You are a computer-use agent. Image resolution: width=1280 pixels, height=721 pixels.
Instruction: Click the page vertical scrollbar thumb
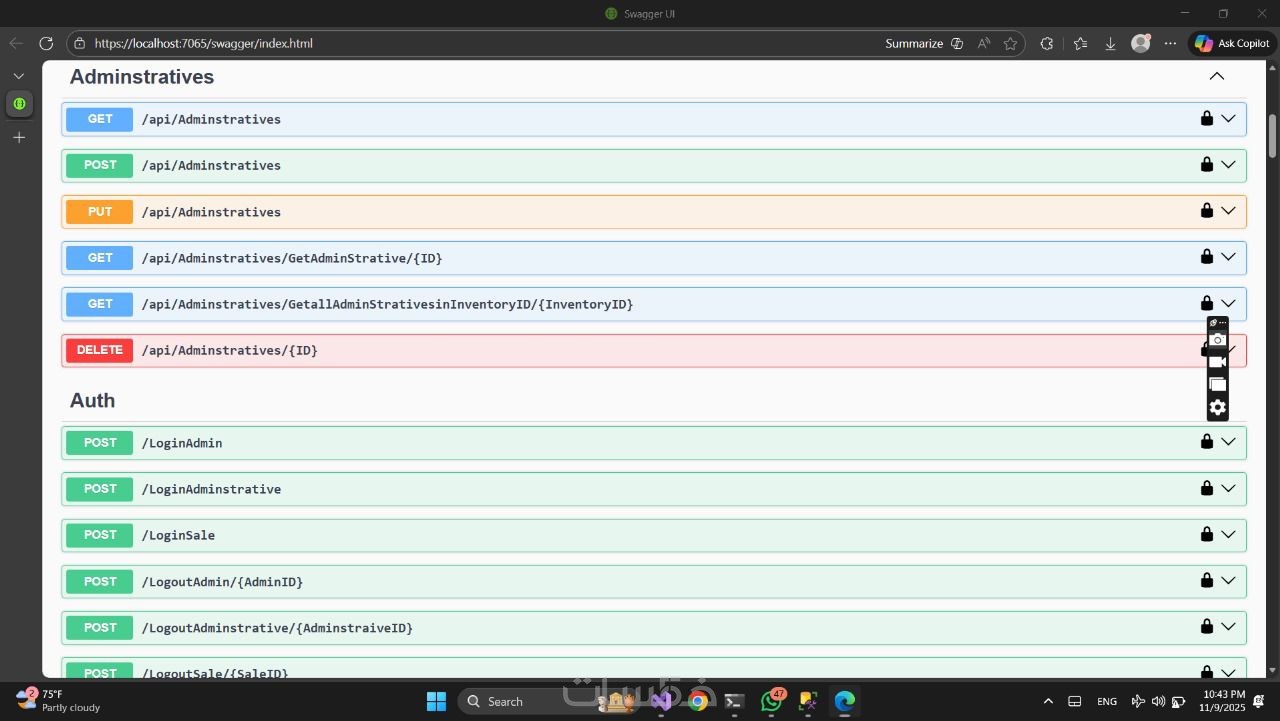(x=1273, y=135)
